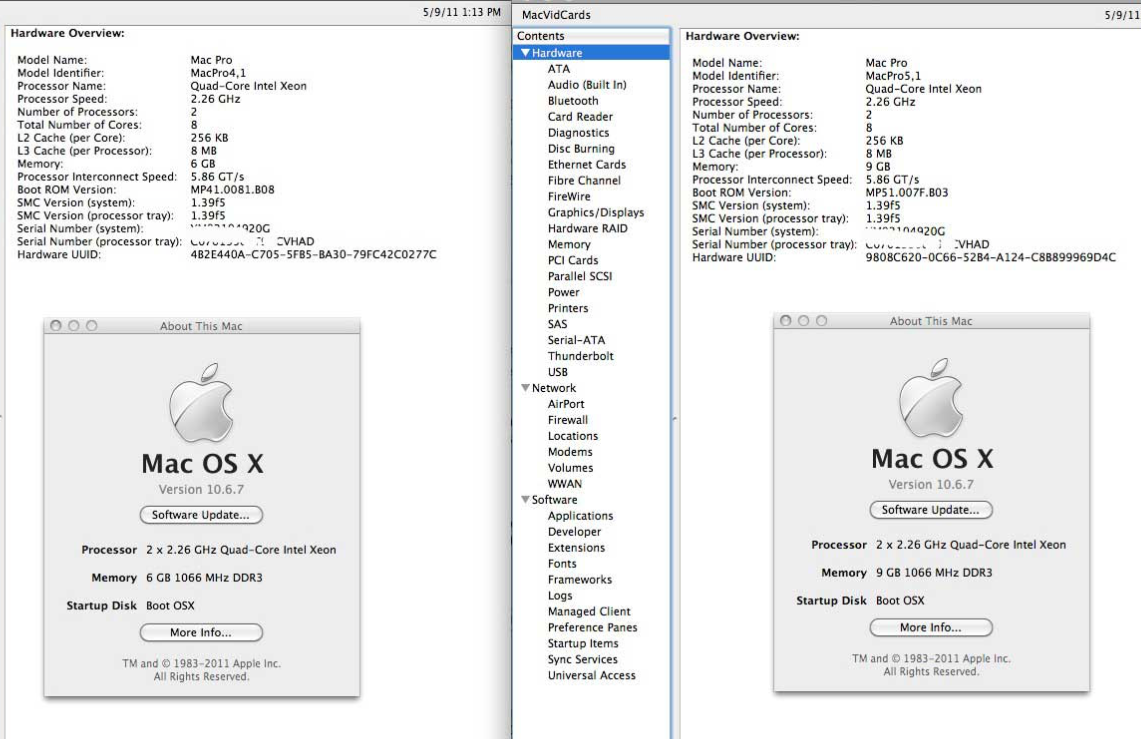Select Extensions under Software
Viewport: 1141px width, 739px height.
tap(576, 549)
